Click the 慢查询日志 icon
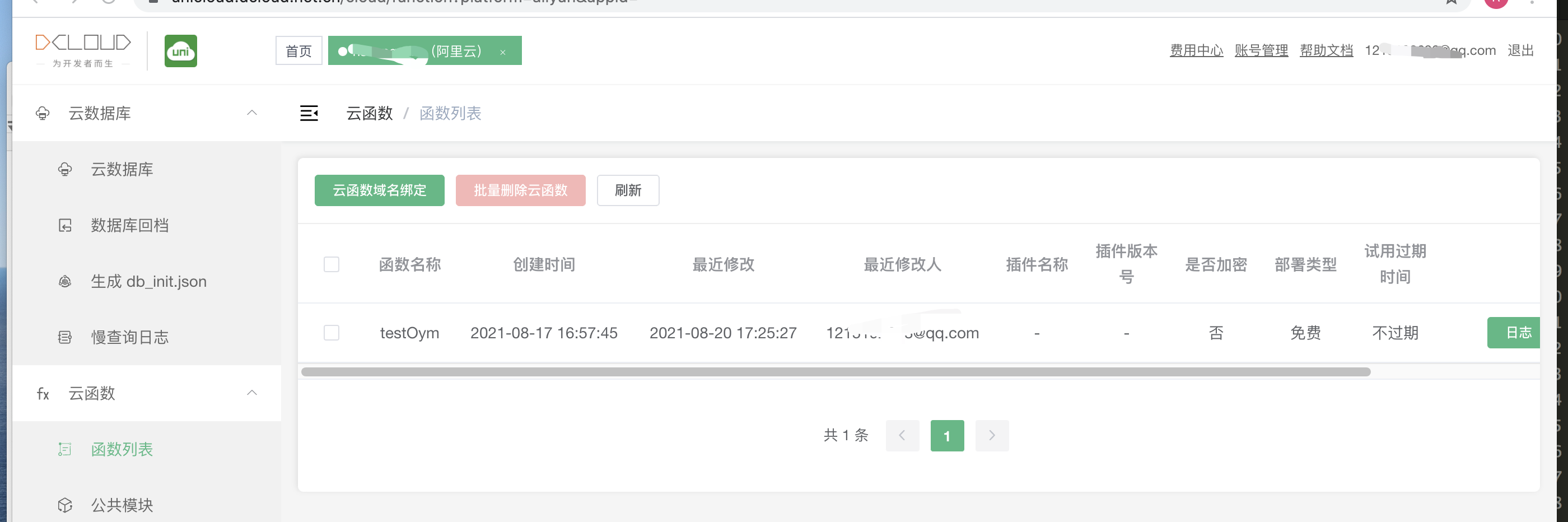This screenshot has height=522, width=1568. pos(65,337)
